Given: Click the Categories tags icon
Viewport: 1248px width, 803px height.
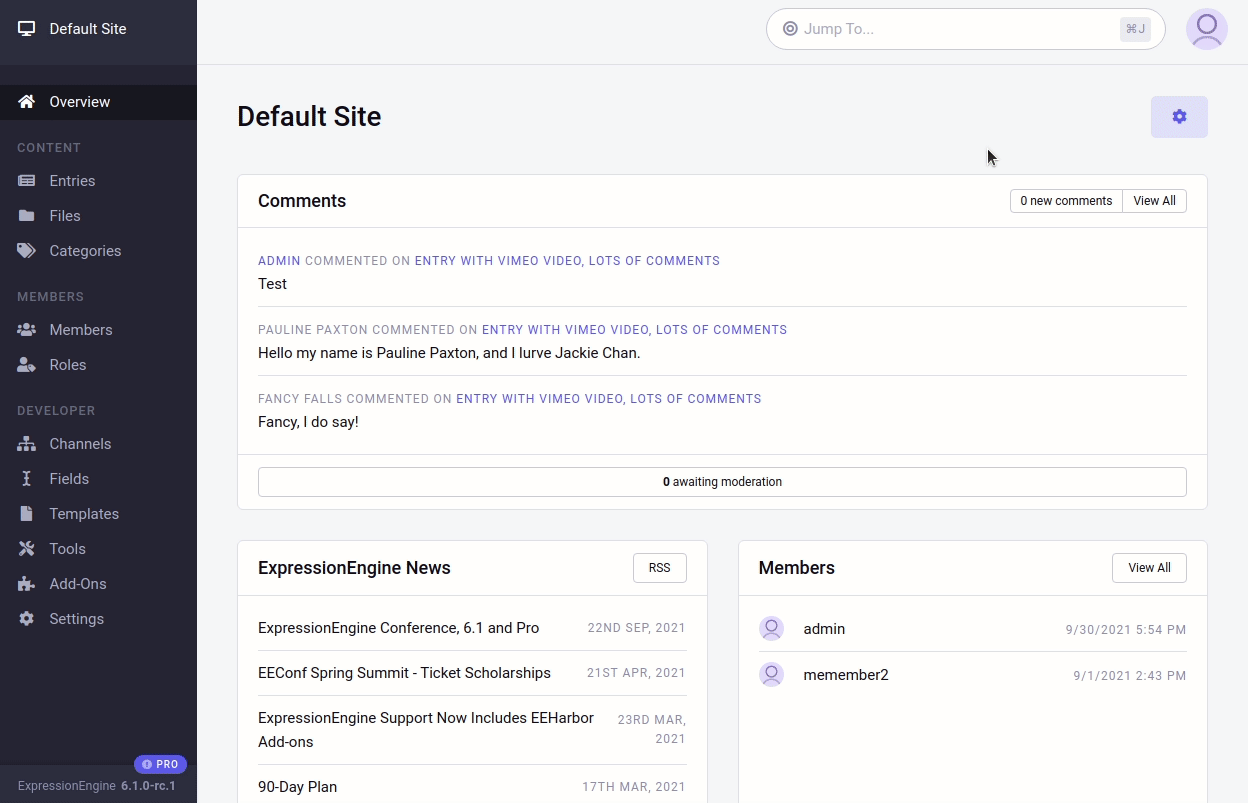Looking at the screenshot, I should coord(27,251).
